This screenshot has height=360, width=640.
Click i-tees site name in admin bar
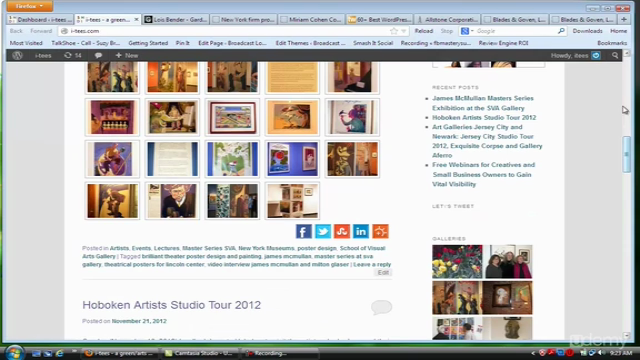[x=43, y=56]
